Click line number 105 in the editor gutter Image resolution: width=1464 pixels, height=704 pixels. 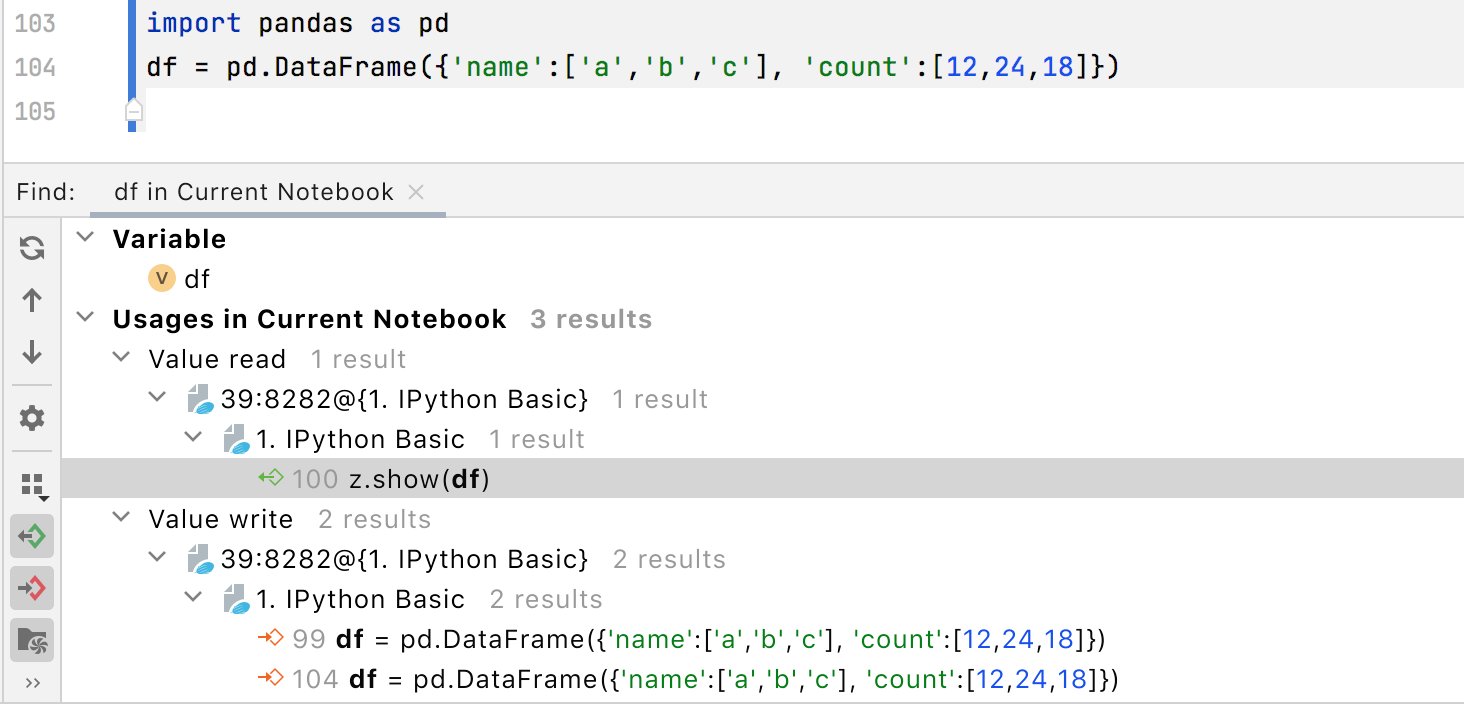tap(35, 112)
